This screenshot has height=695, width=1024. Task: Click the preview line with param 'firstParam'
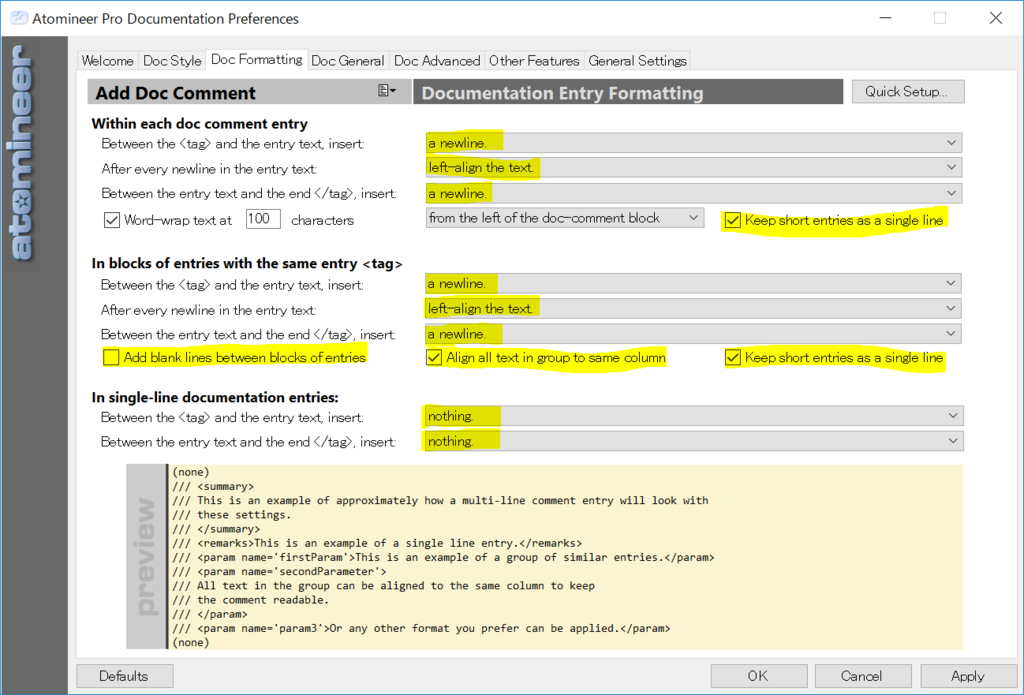coord(443,557)
